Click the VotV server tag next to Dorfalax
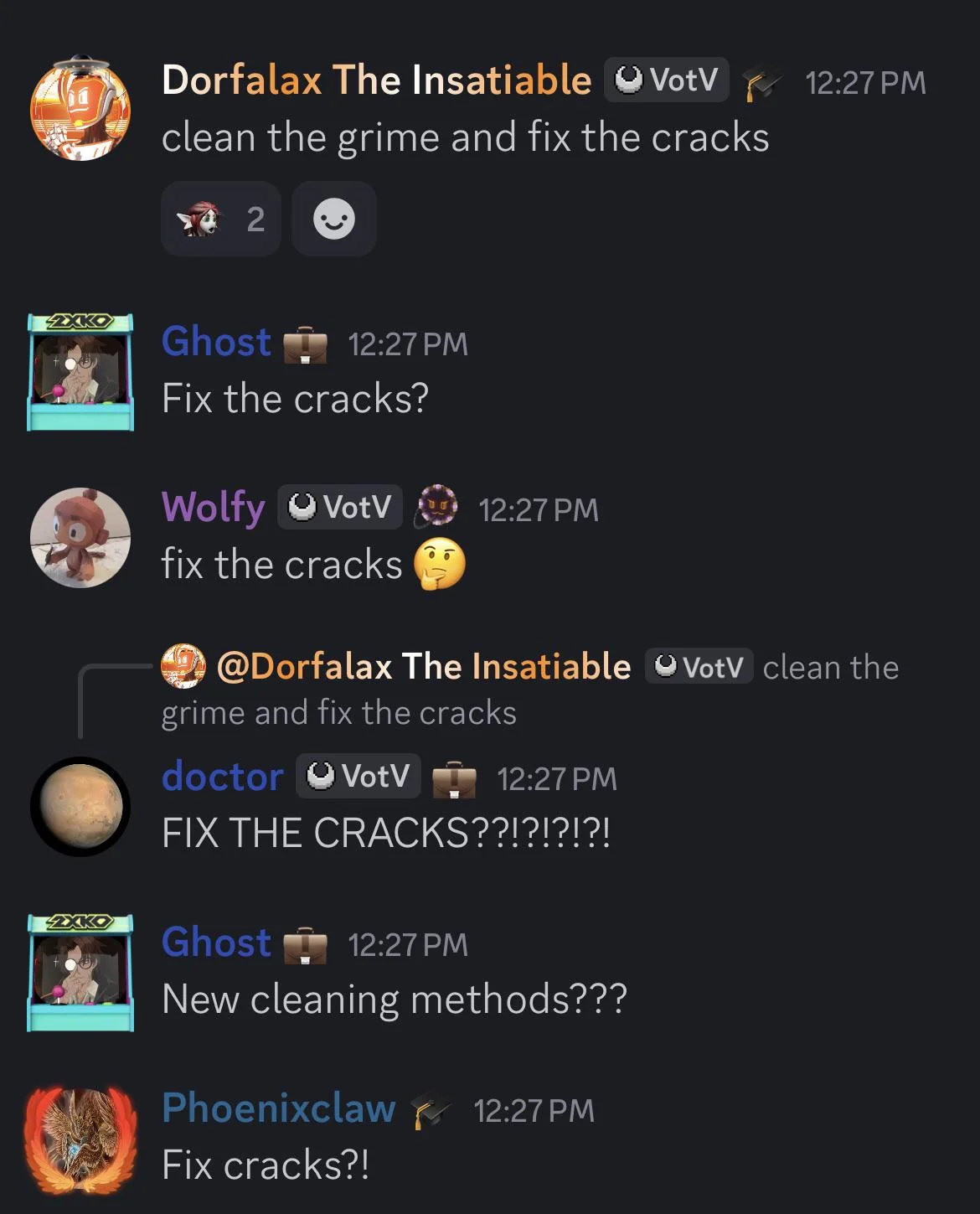 point(667,80)
